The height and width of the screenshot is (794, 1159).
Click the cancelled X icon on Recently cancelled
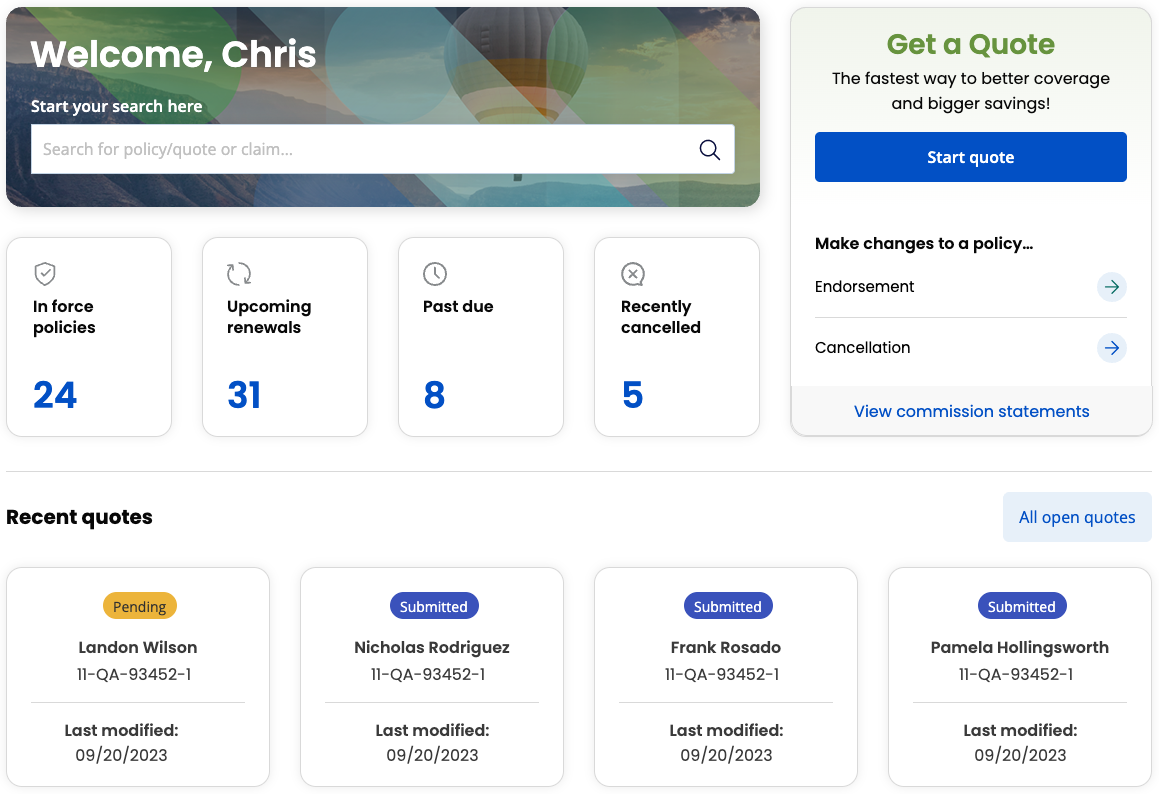click(x=633, y=274)
